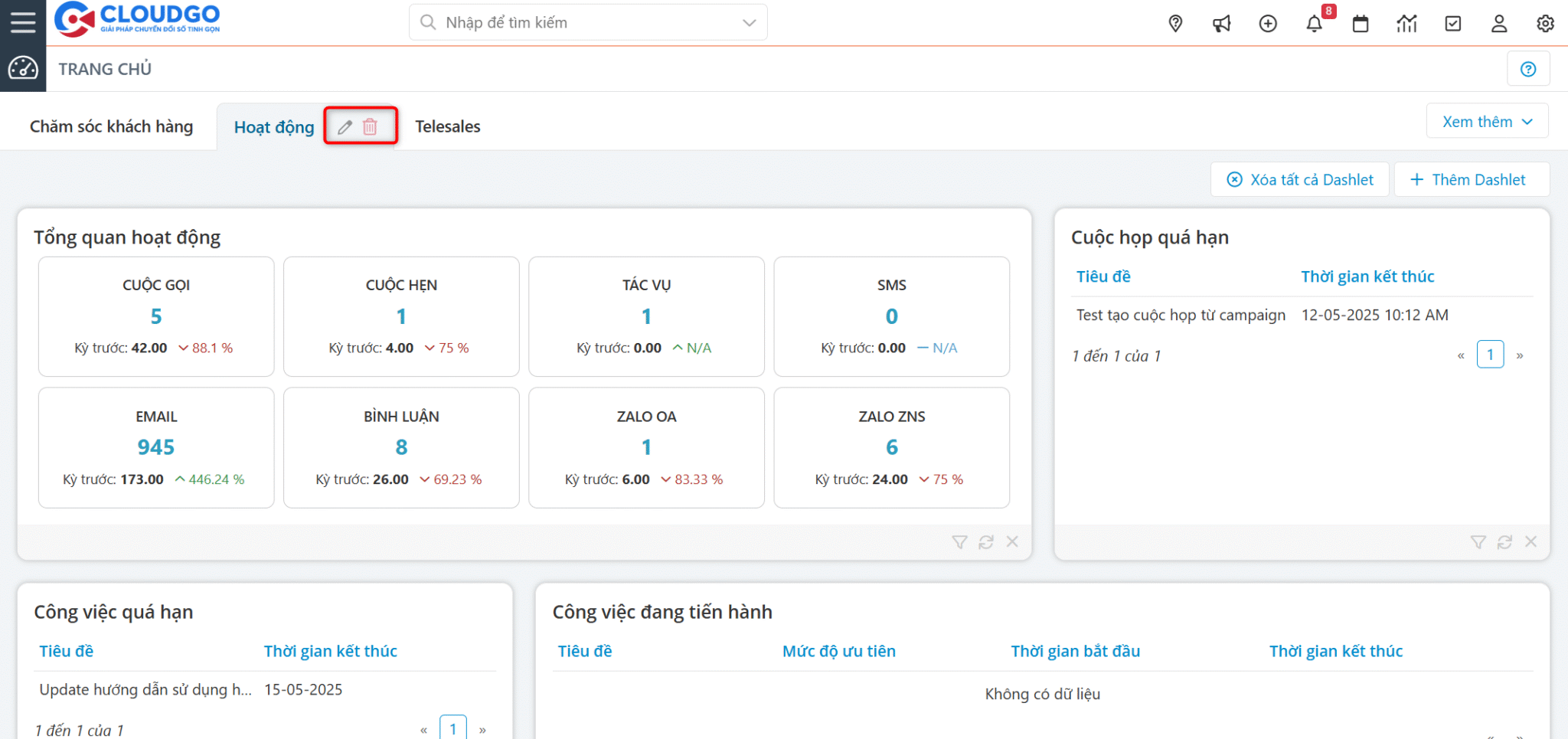Open Update hướng dẫn sử dụng task row
The image size is (1568, 739).
click(264, 689)
